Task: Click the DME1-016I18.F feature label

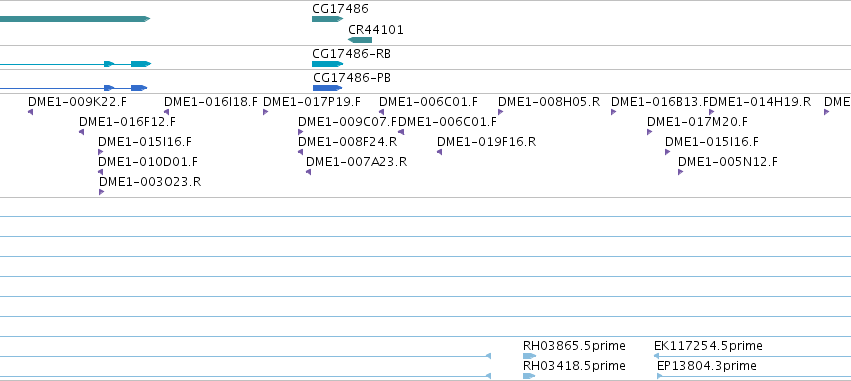Action: point(211,101)
